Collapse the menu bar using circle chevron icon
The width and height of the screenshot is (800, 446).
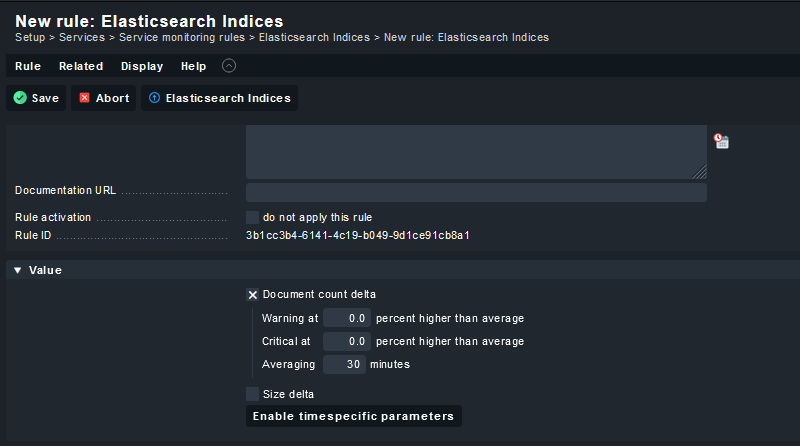tap(229, 66)
